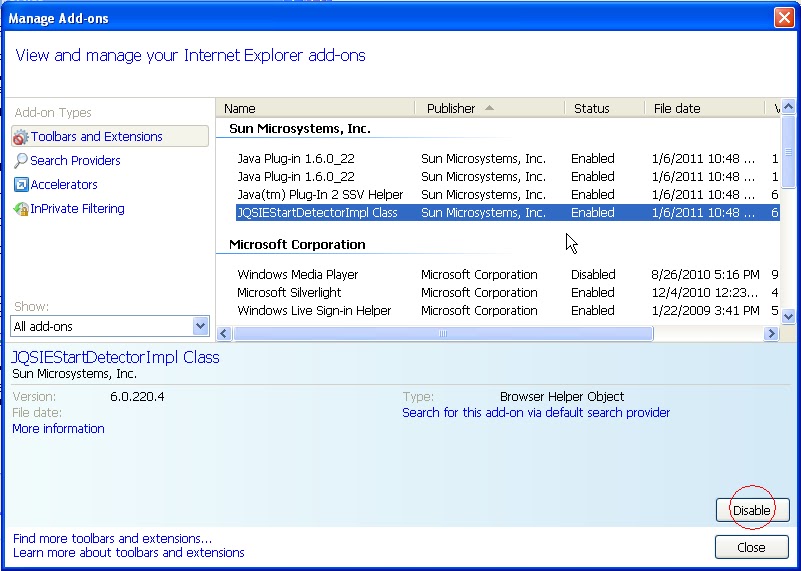Click the horizontal scrollbar thumb
Viewport: 801px width, 571px height.
pos(443,334)
